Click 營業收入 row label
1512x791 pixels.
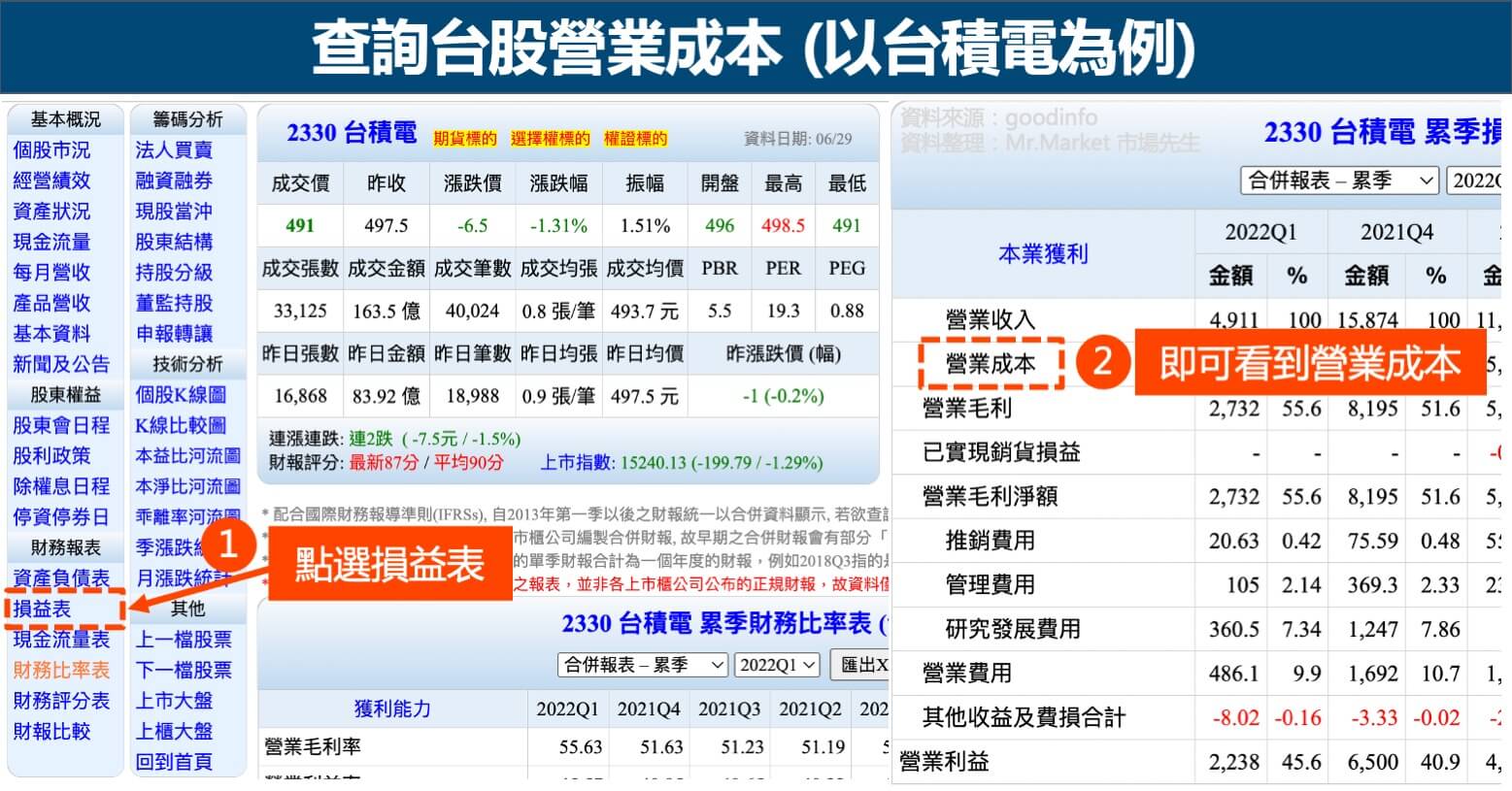pos(991,319)
